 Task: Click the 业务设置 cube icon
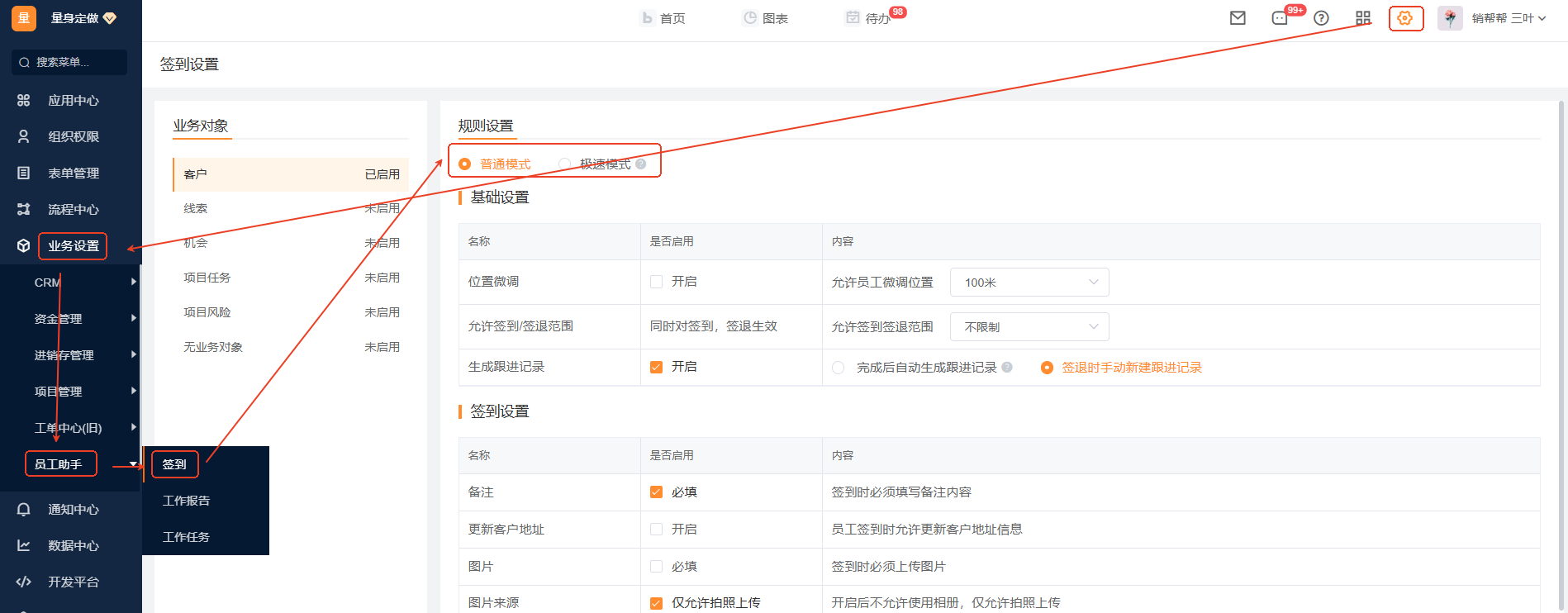[x=24, y=245]
